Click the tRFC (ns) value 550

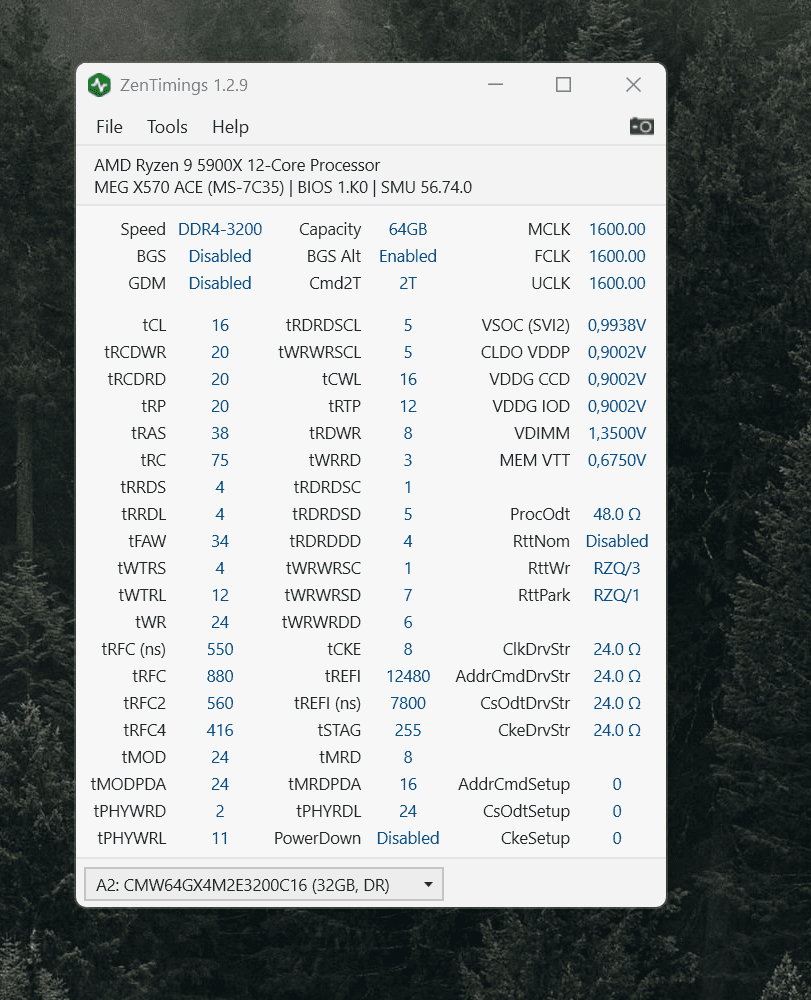(x=220, y=649)
